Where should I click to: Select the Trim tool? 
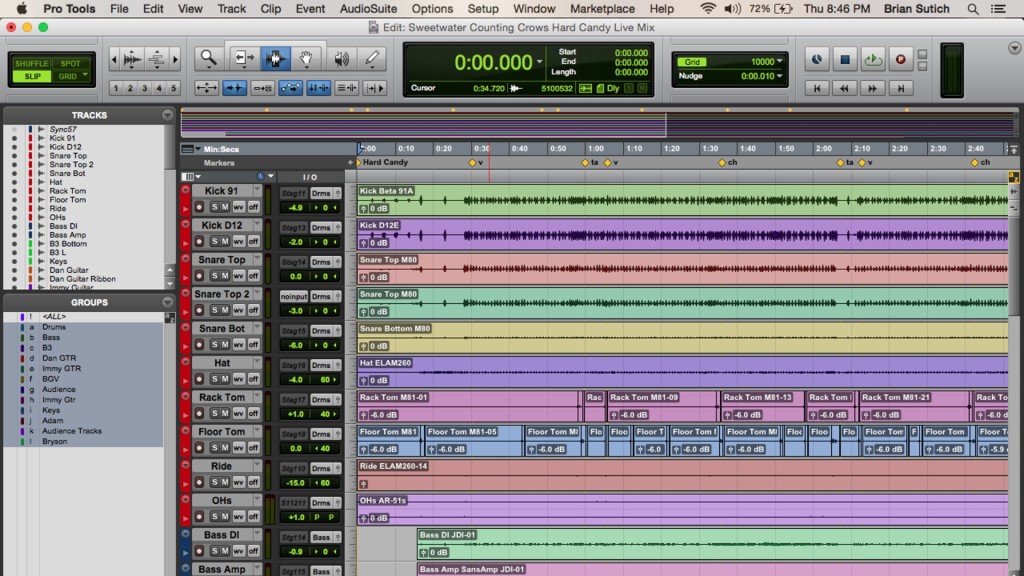click(243, 59)
